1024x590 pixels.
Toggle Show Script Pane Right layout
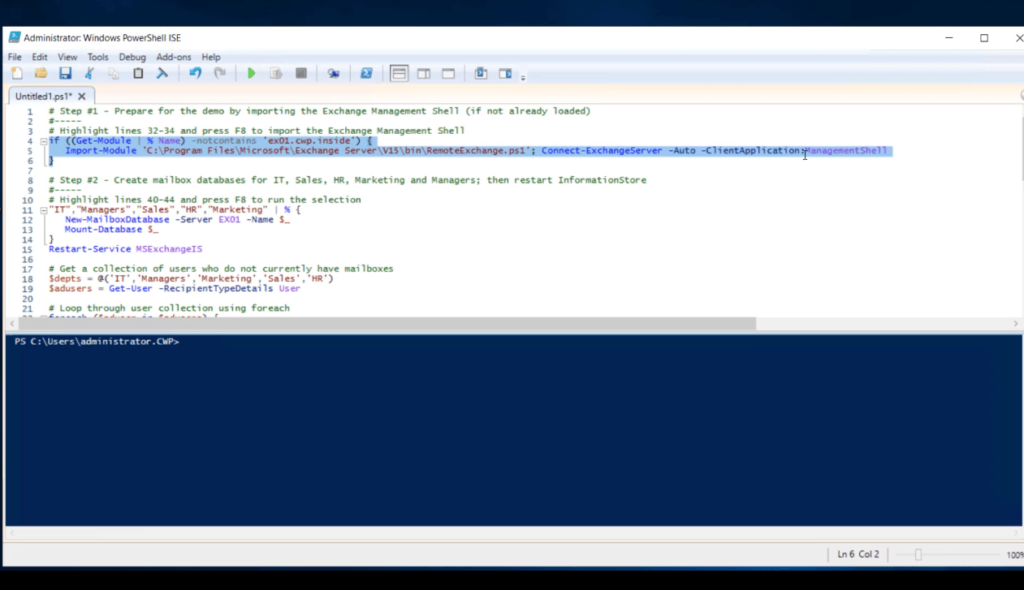point(423,74)
